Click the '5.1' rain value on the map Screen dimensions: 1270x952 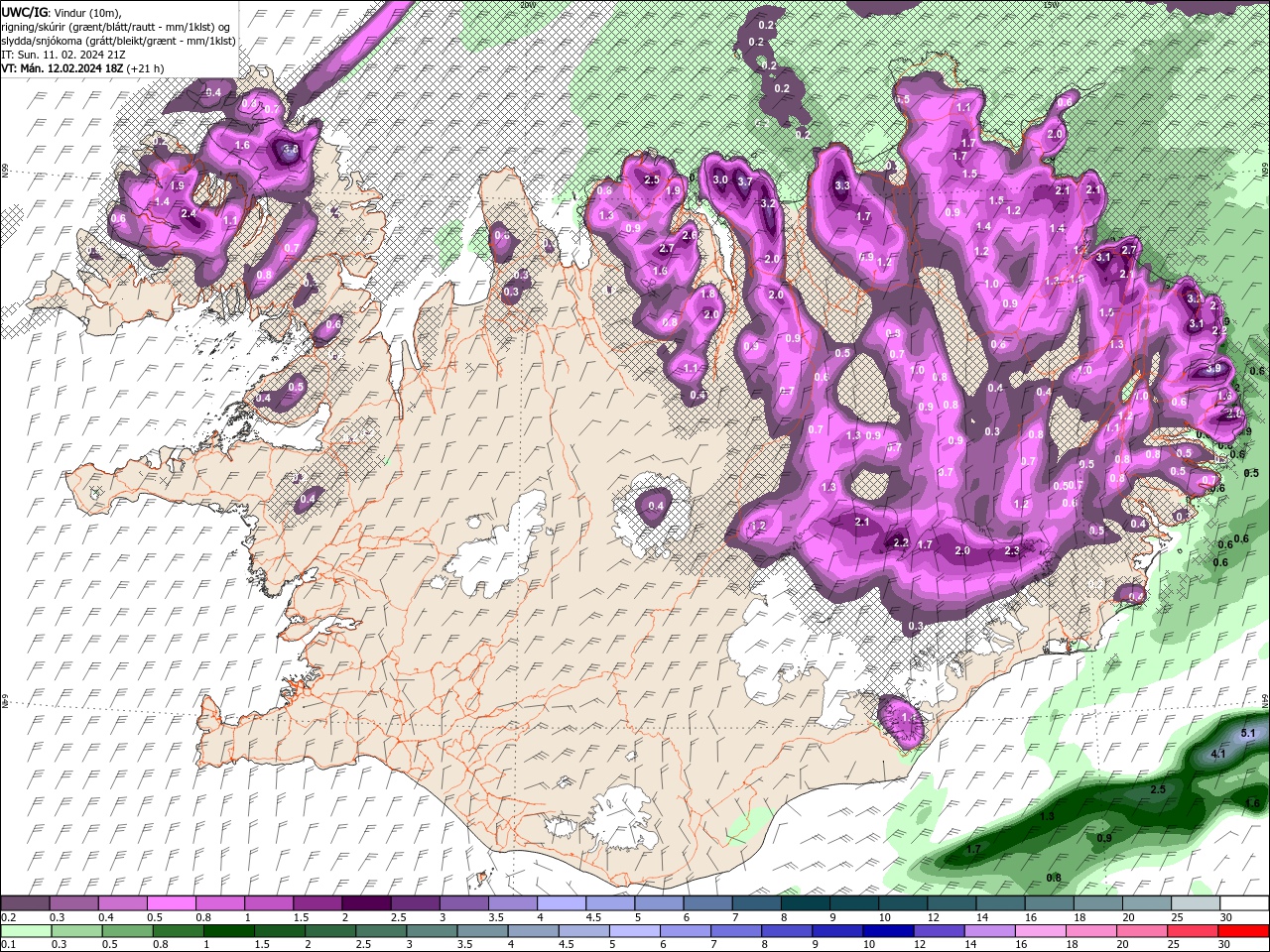coord(1248,733)
